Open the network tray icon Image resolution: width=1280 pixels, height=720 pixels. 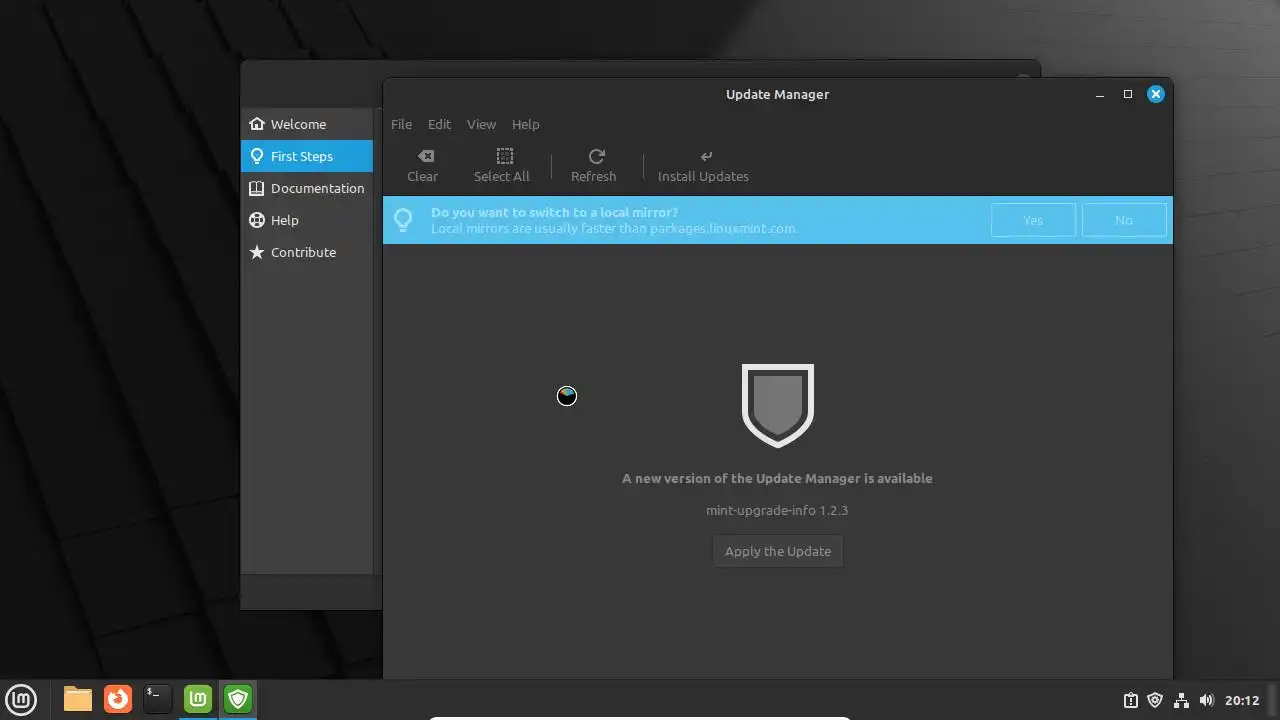click(1181, 700)
